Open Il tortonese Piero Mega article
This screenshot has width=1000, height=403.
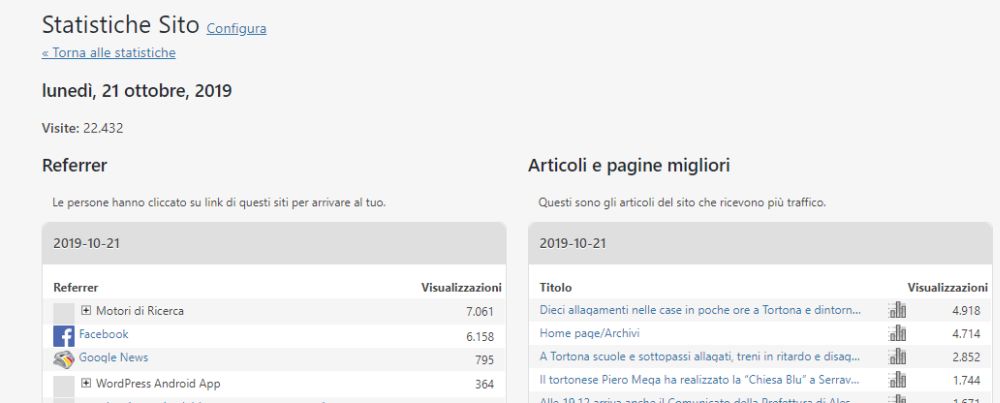(699, 380)
